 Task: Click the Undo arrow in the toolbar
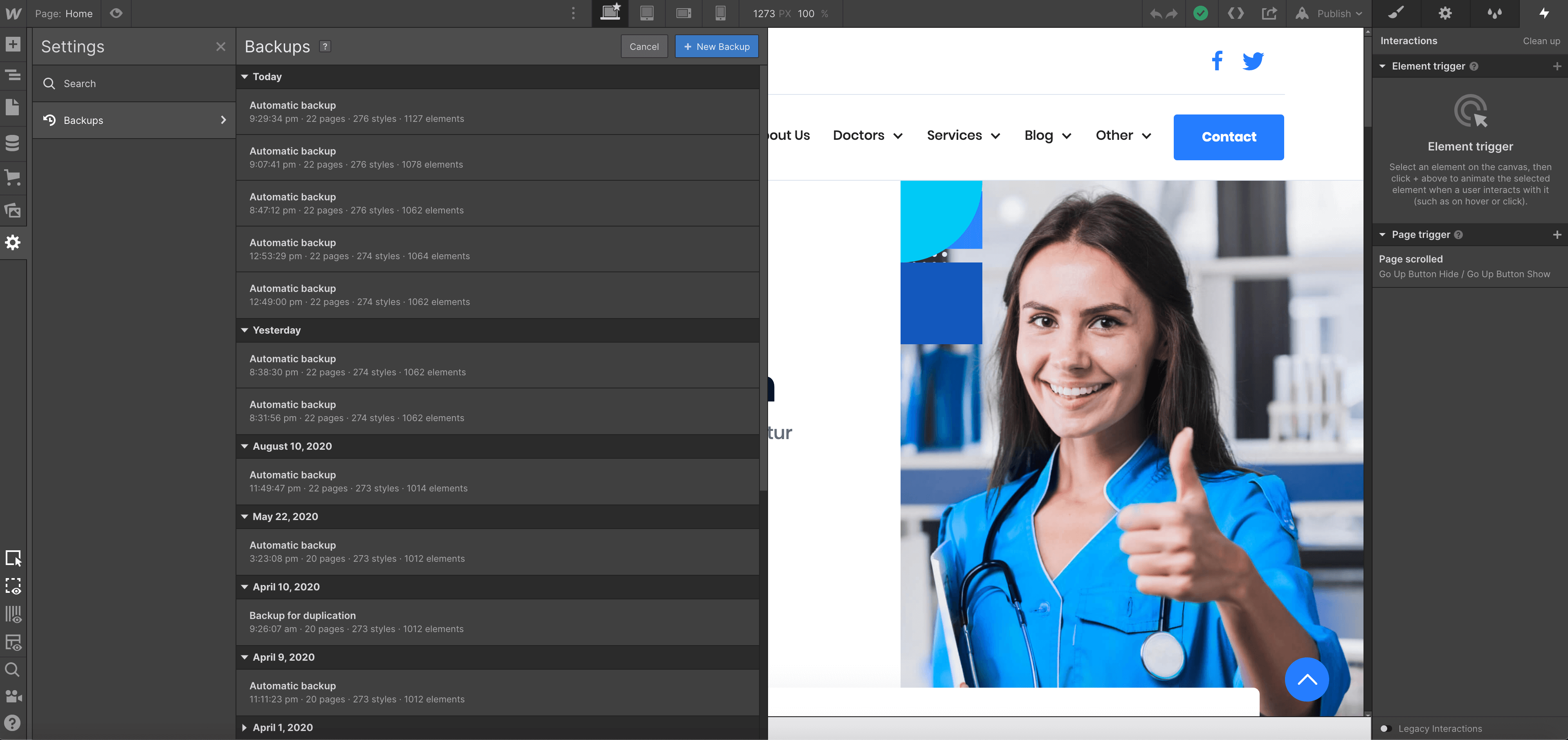pos(1156,13)
